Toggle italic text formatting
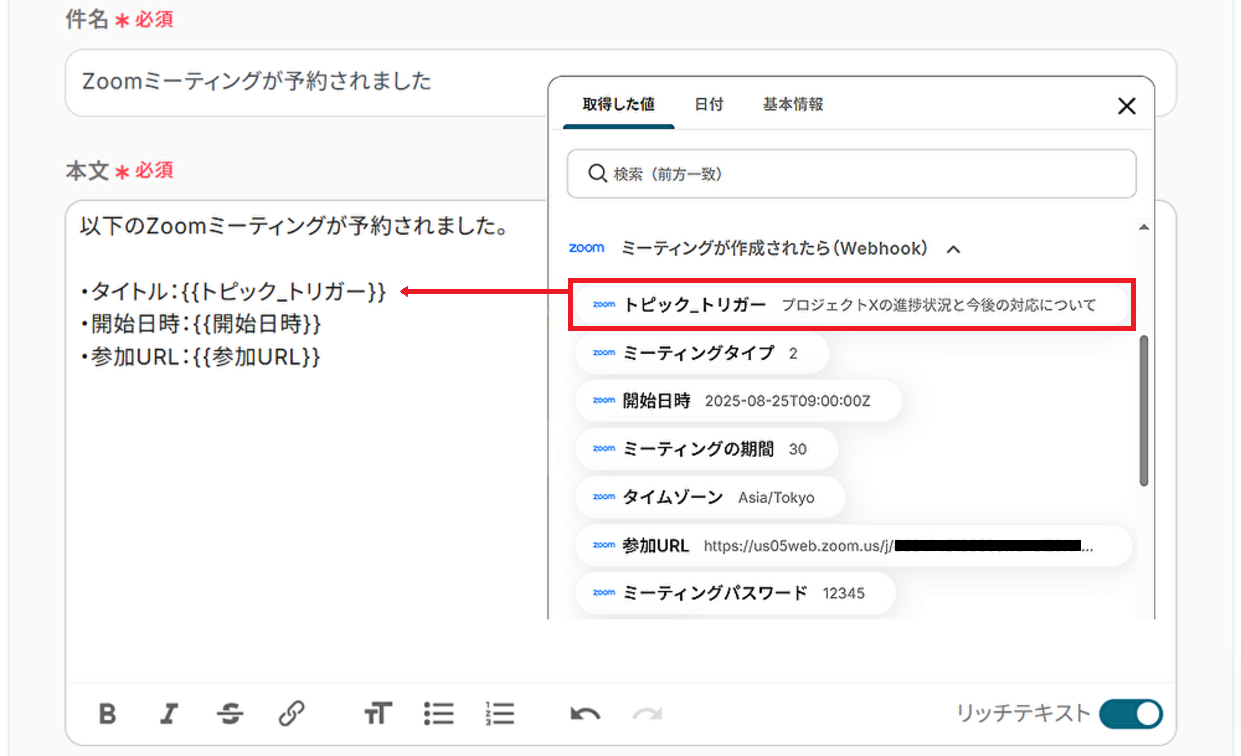 [x=169, y=713]
